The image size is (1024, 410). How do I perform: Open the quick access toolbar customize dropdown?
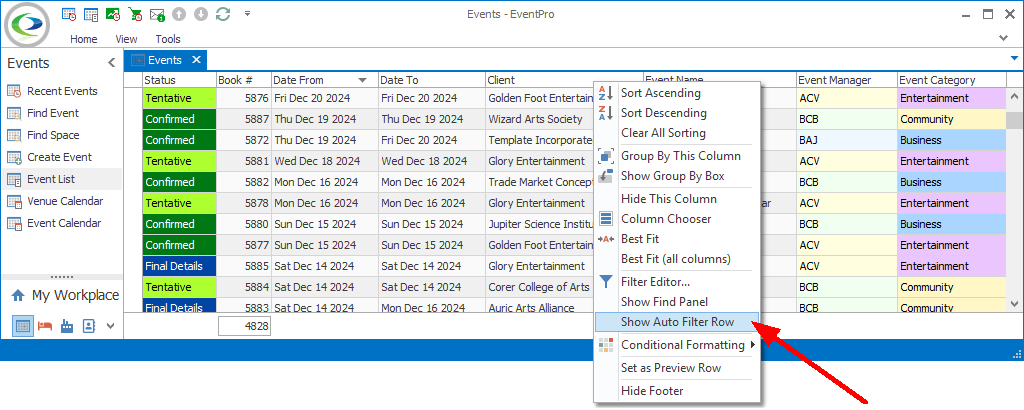point(248,13)
